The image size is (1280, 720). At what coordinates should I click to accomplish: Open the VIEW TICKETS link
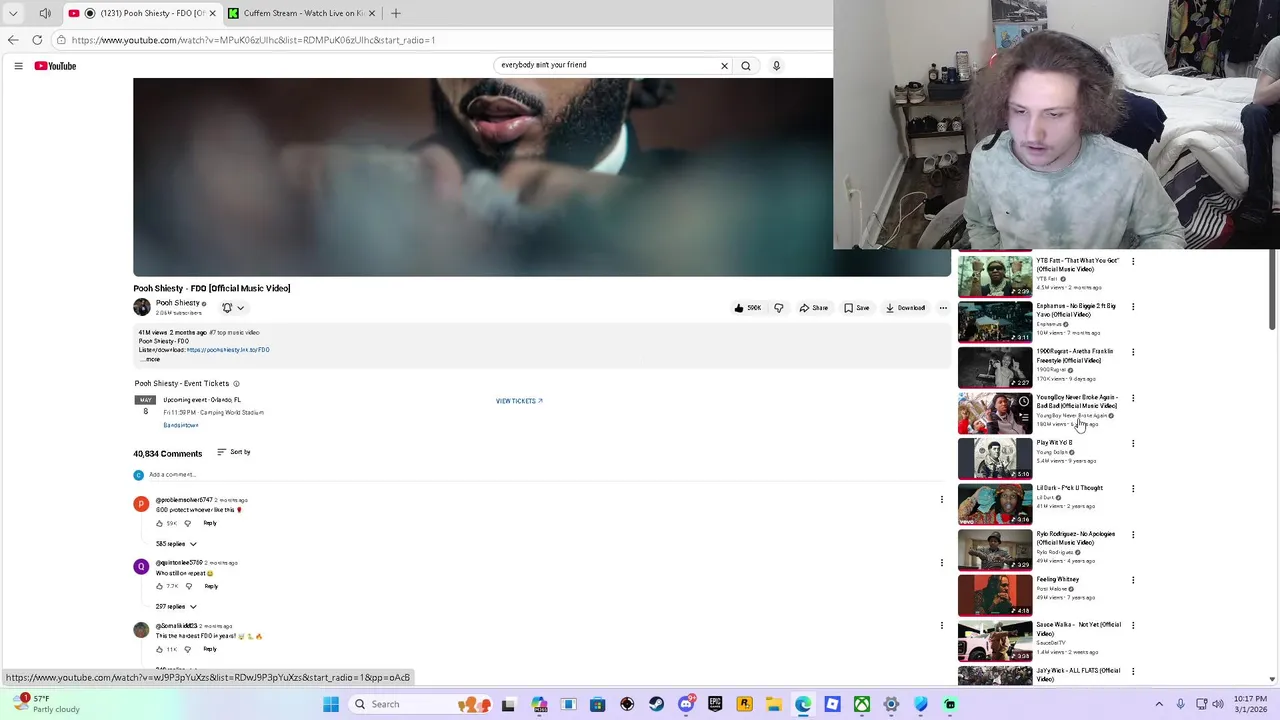(x=519, y=401)
